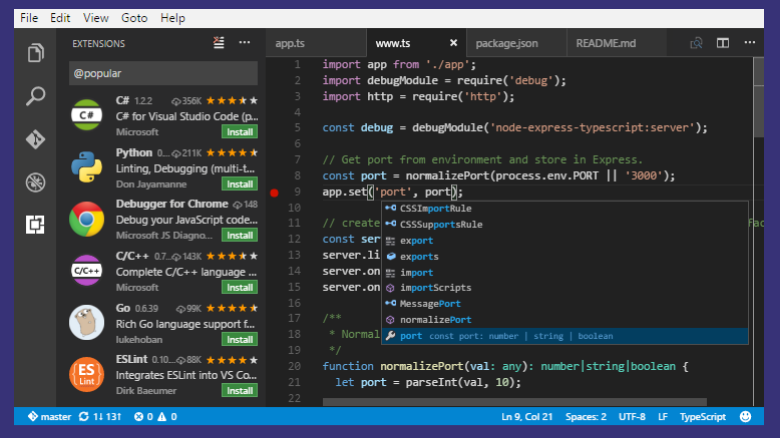Click the warnings triangle in status bar
The height and width of the screenshot is (438, 780).
click(162, 417)
